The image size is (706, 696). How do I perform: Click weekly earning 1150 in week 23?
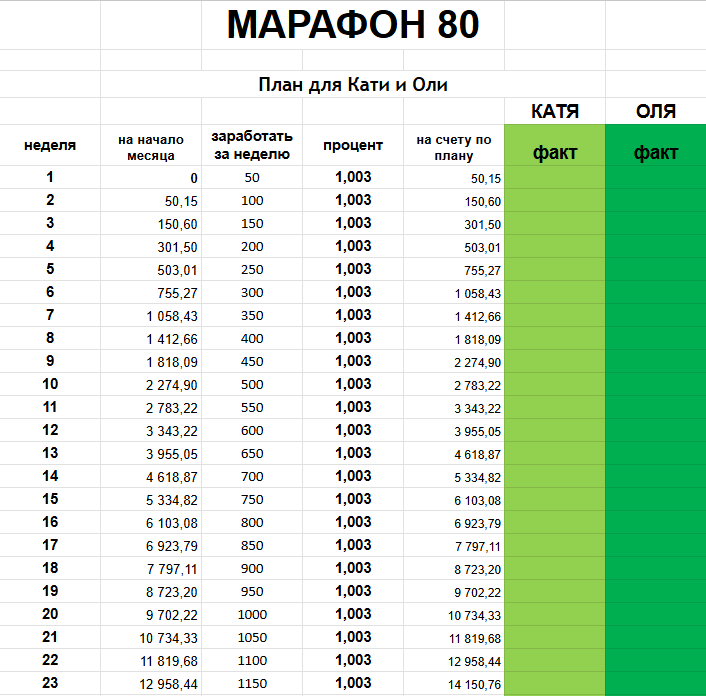pyautogui.click(x=252, y=683)
